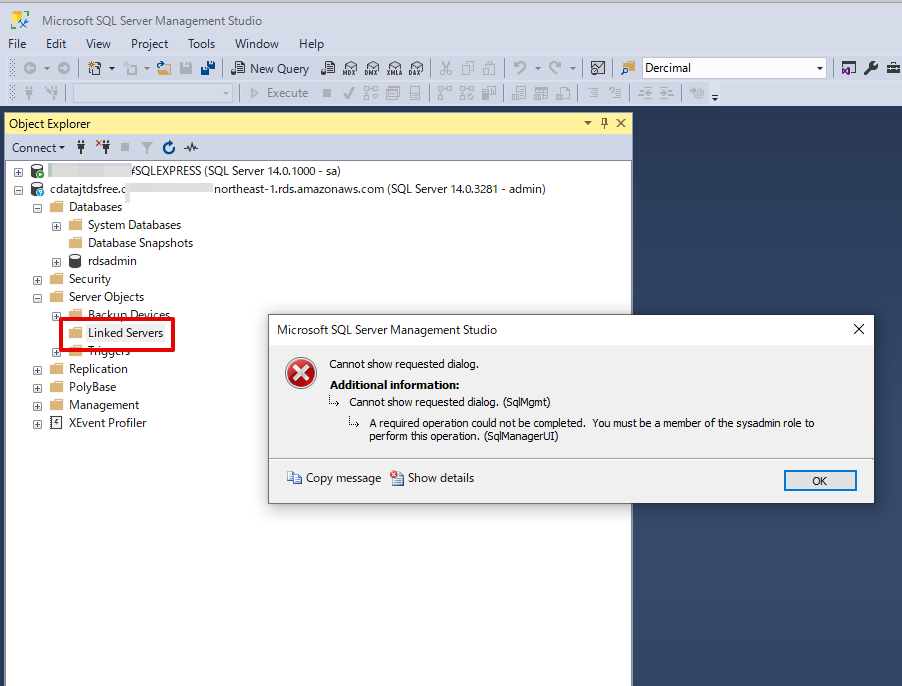
Task: Select the rdsadmin database
Action: (x=112, y=261)
